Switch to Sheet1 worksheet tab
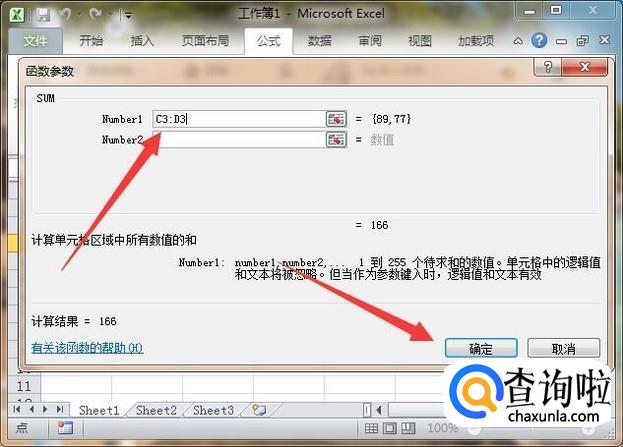The image size is (623, 447). point(99,410)
